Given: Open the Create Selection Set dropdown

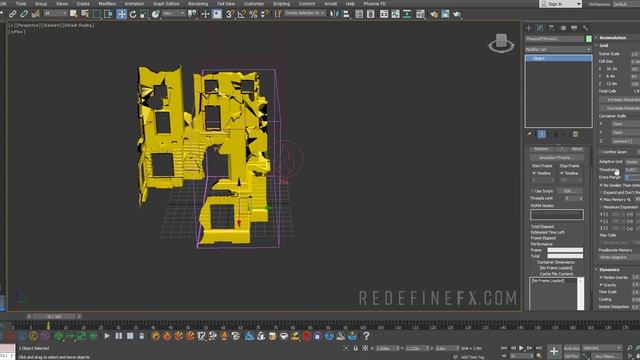Looking at the screenshot, I should coord(304,13).
